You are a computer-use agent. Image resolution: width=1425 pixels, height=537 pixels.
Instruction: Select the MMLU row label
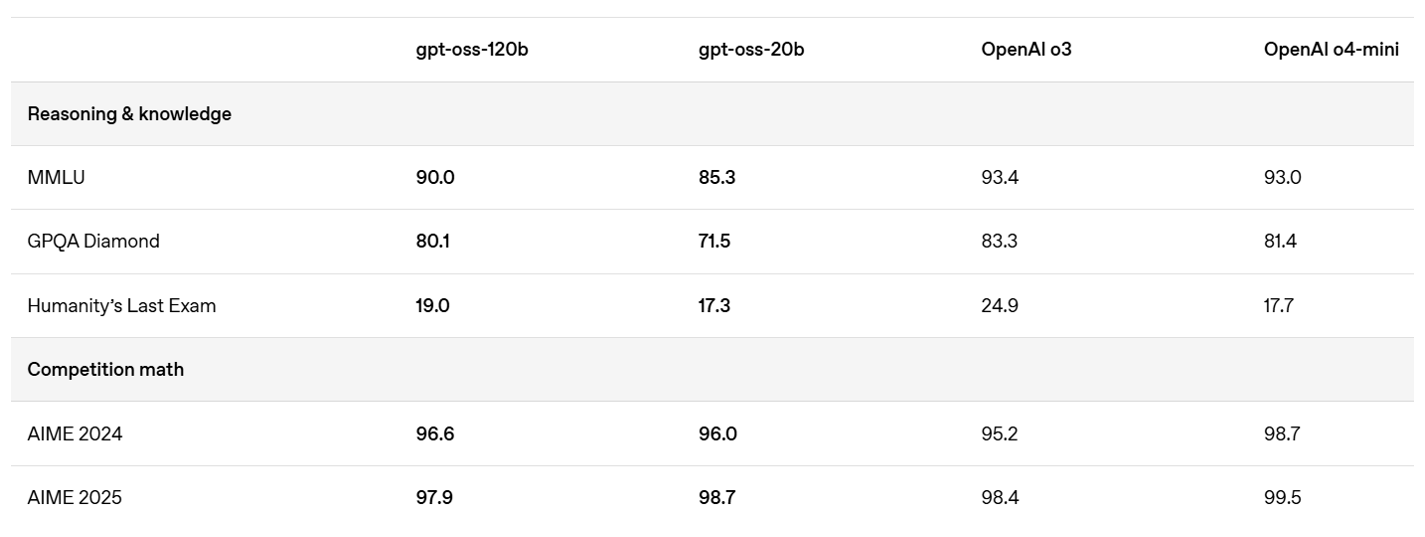tap(56, 177)
